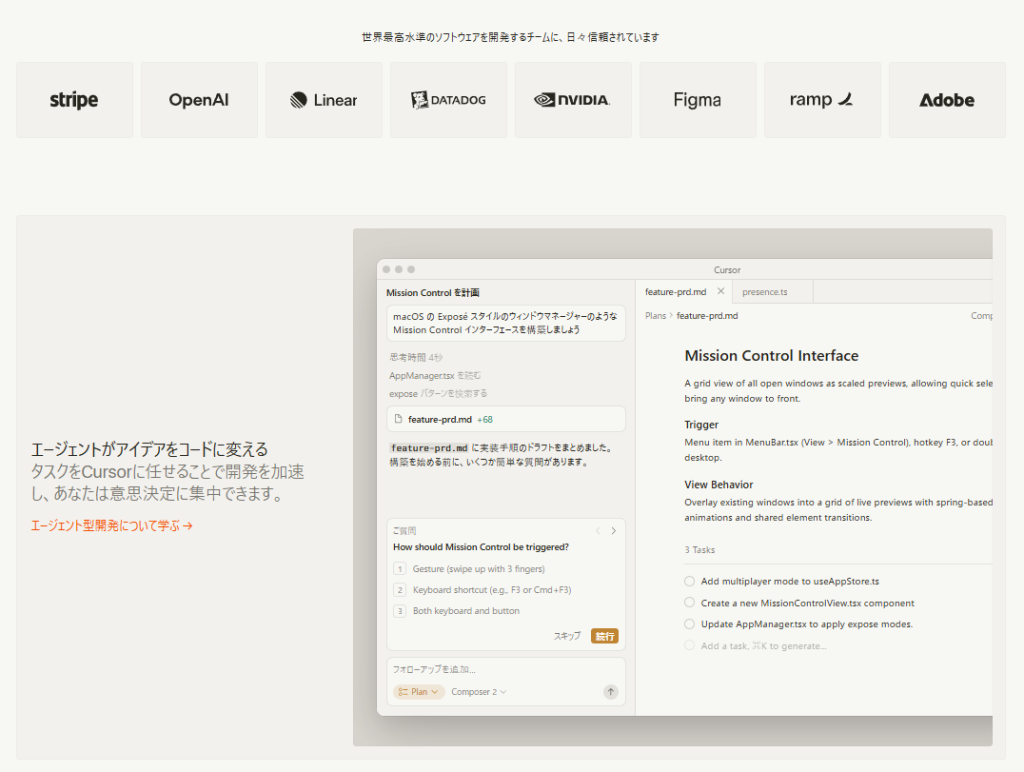Switch to the presence.ts tab

[765, 292]
